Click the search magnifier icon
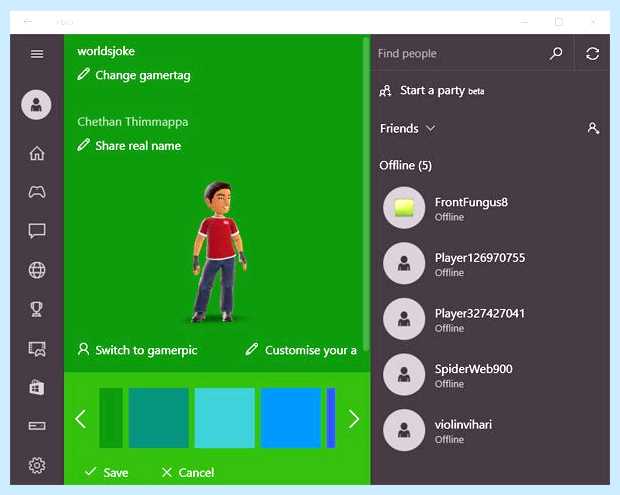Screen dimensions: 620x495 [556, 53]
